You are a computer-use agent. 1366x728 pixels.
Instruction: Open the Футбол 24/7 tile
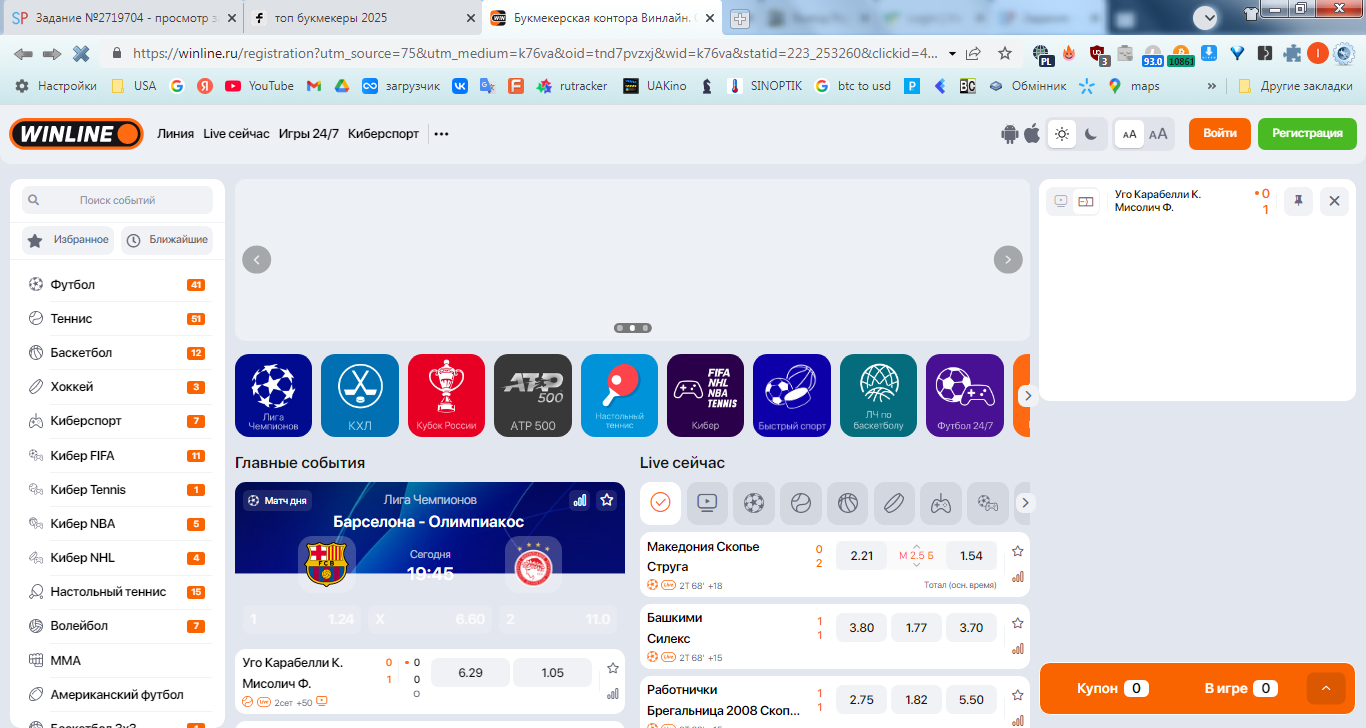(x=965, y=396)
